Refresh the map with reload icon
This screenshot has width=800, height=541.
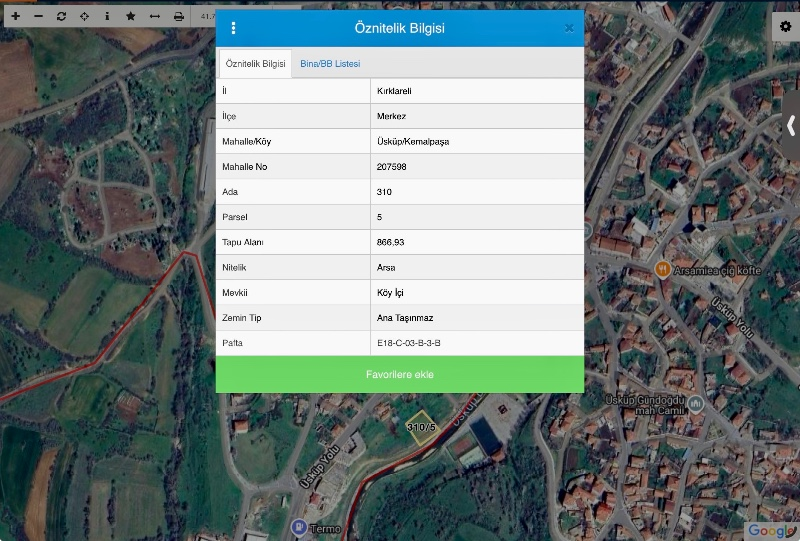pyautogui.click(x=61, y=16)
